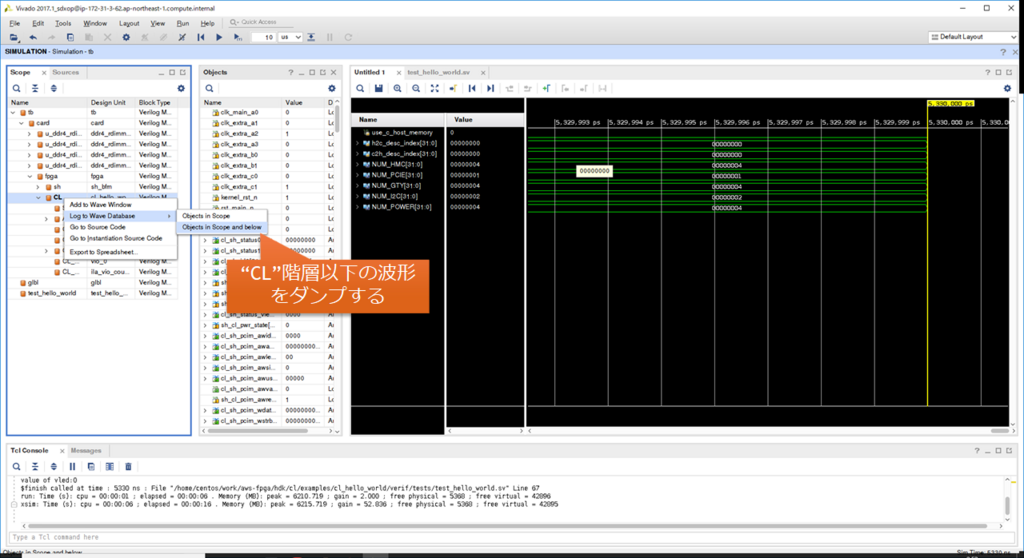Click go to time 0 icon
The height and width of the screenshot is (558, 1024).
472,88
